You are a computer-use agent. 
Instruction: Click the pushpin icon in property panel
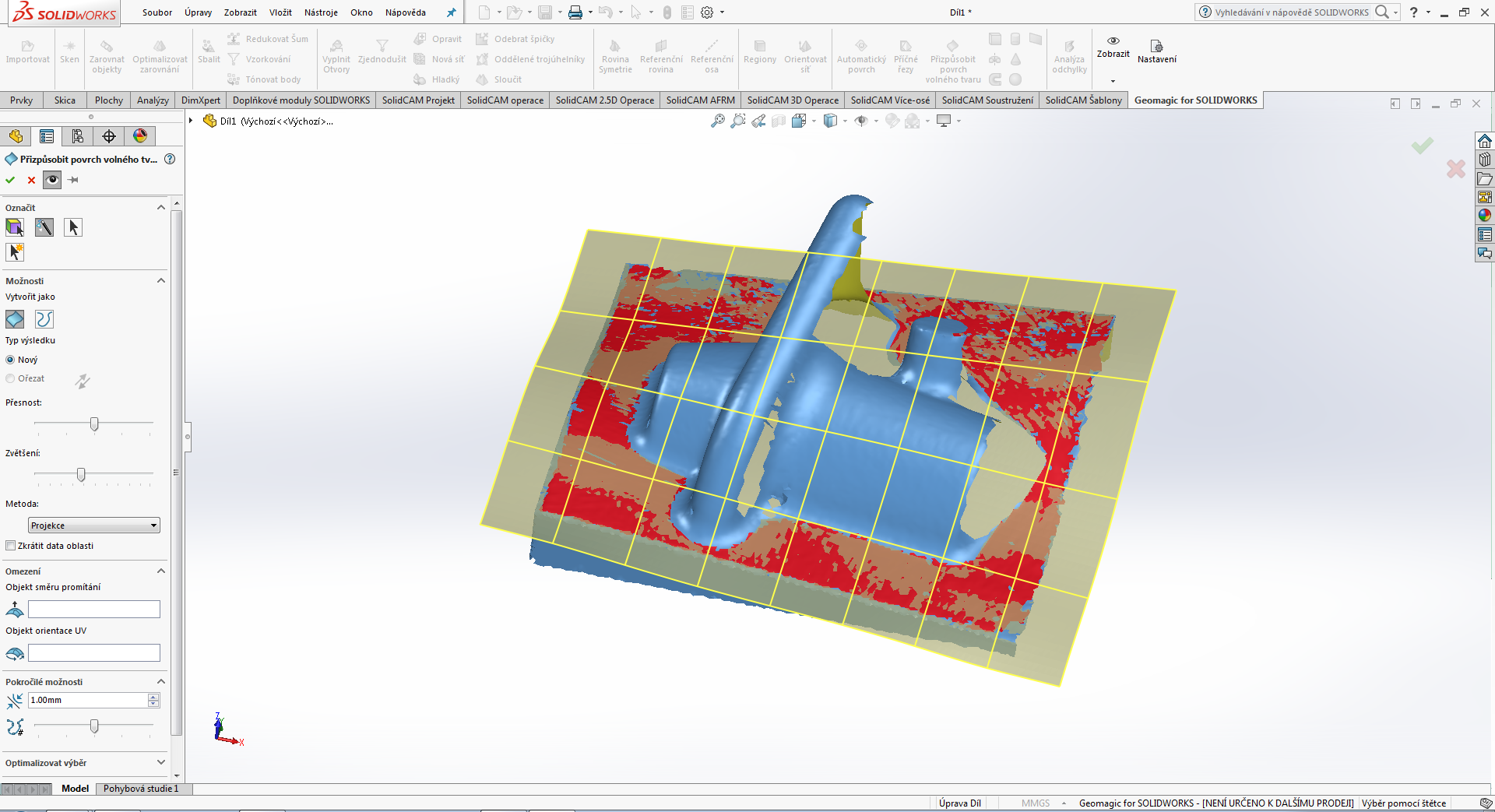73,180
